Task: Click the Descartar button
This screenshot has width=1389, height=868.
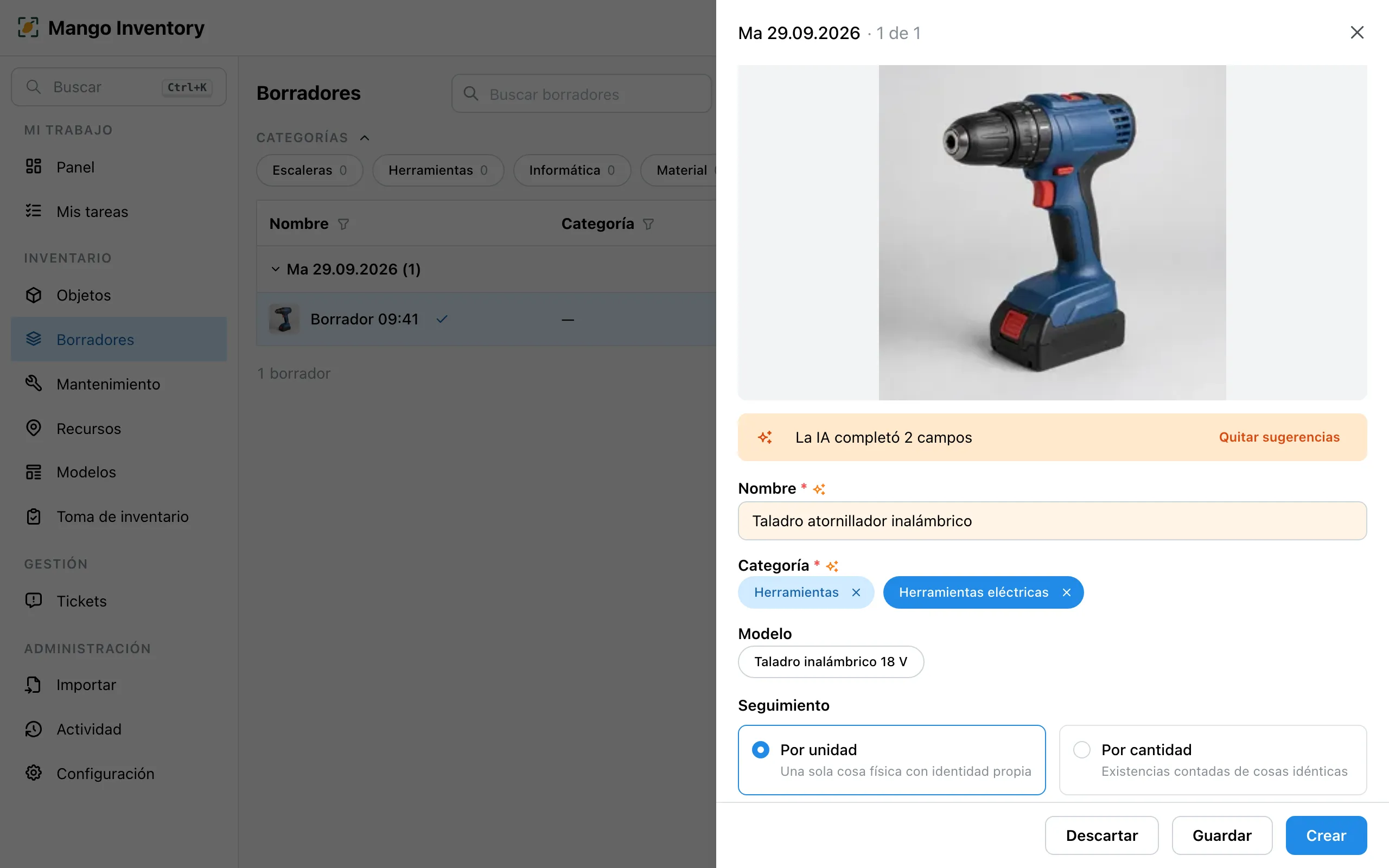Action: [1101, 835]
